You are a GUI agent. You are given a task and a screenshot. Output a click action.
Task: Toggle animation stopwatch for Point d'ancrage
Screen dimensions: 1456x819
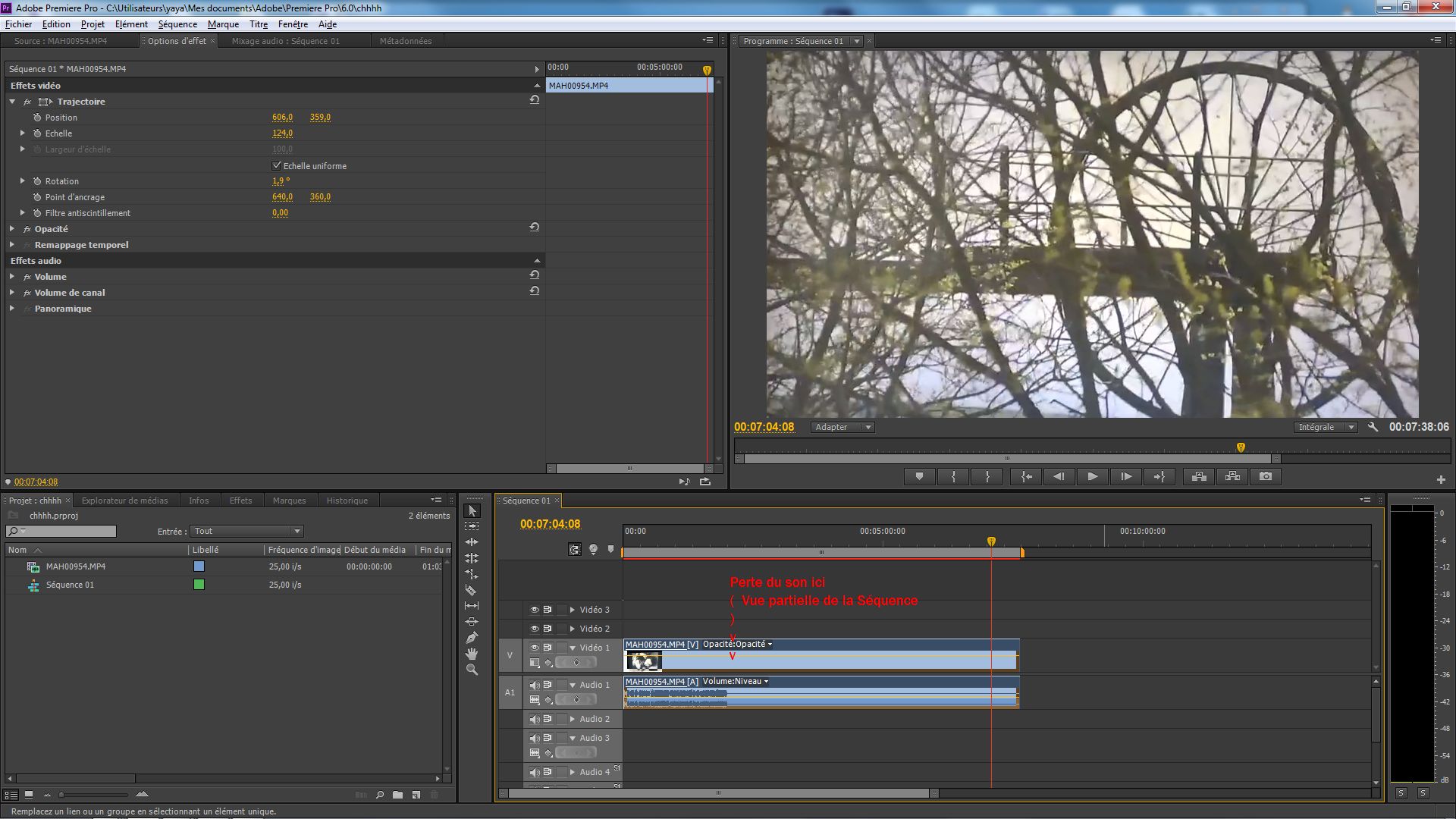(37, 197)
